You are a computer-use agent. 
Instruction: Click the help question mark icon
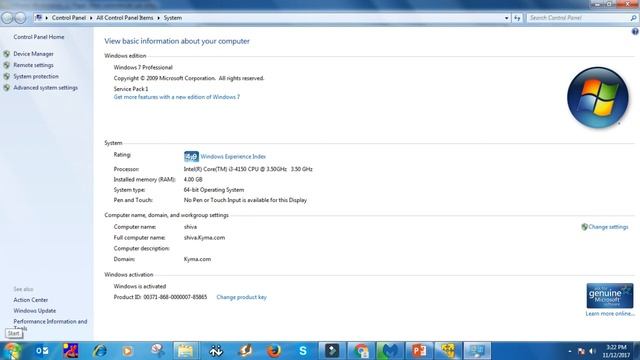(x=635, y=31)
